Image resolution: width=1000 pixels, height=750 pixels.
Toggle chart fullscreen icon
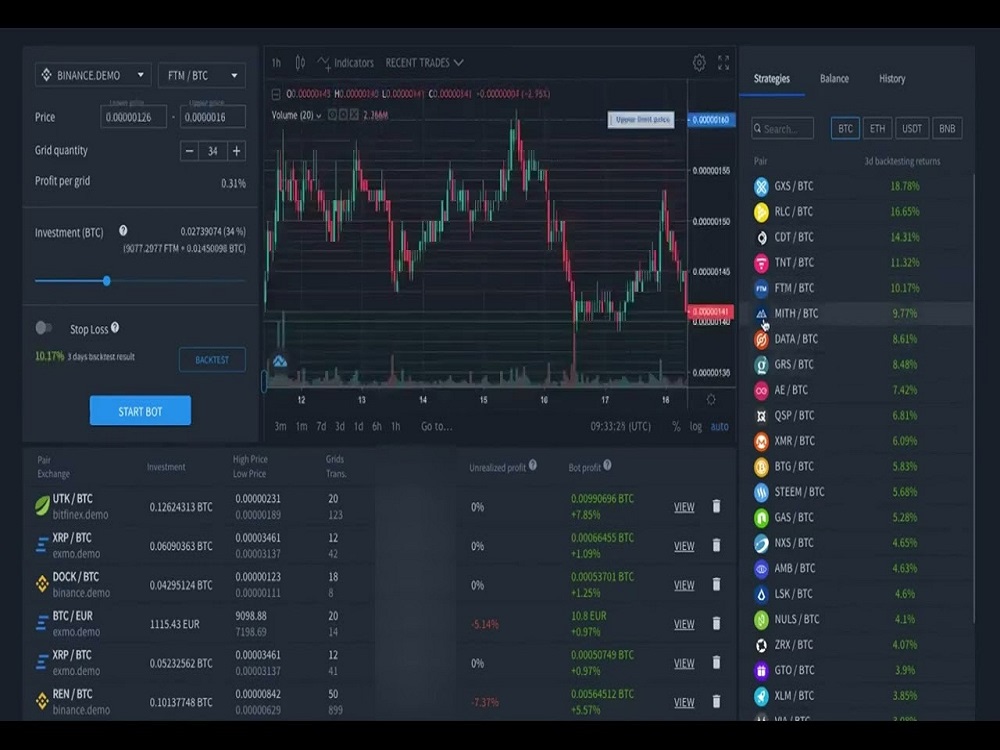[723, 62]
